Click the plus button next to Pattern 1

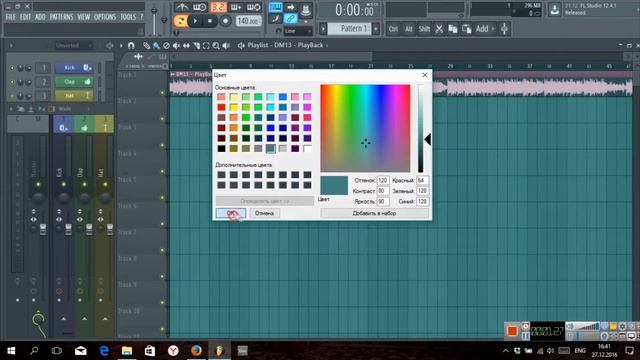pos(376,29)
